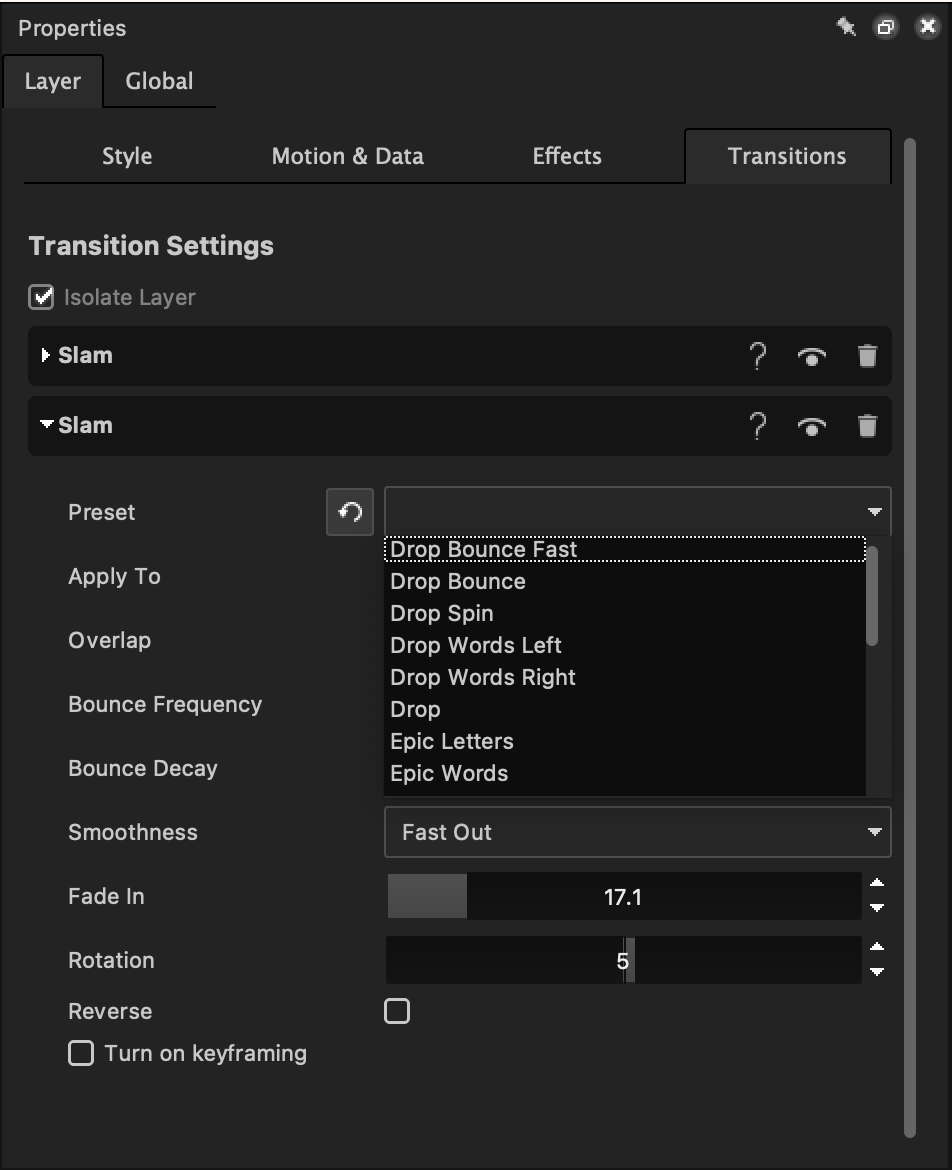Choose the Drop Words Left preset

[x=625, y=645]
